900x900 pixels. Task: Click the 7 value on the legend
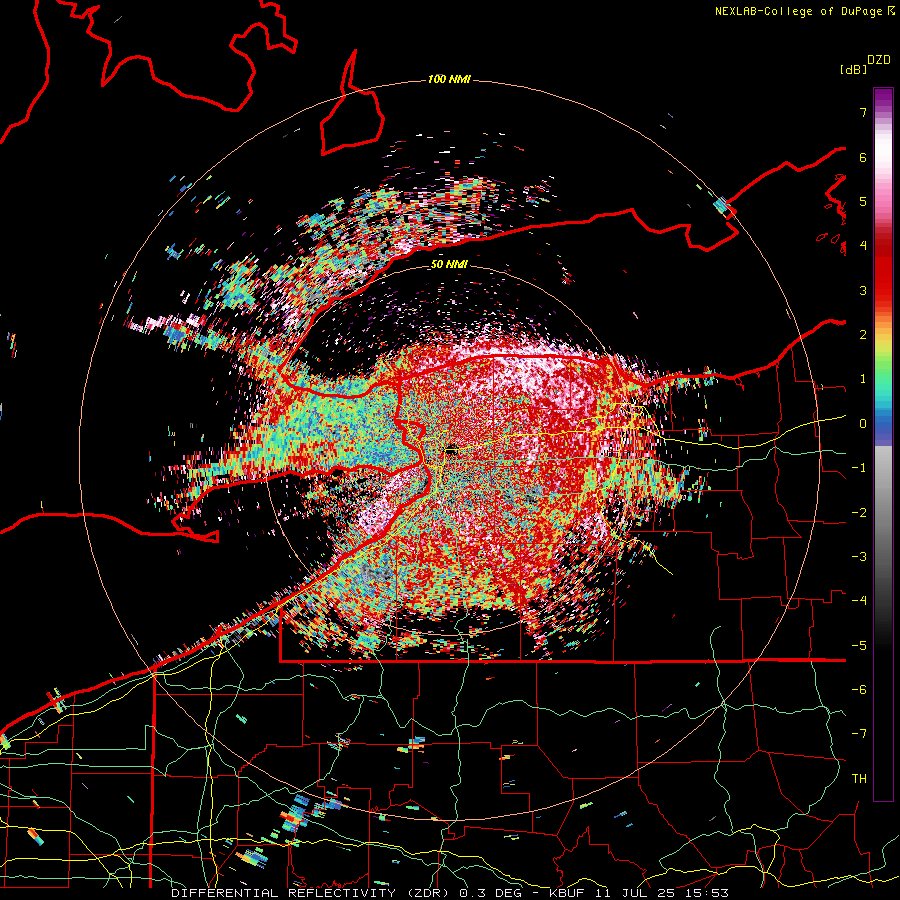coord(863,112)
